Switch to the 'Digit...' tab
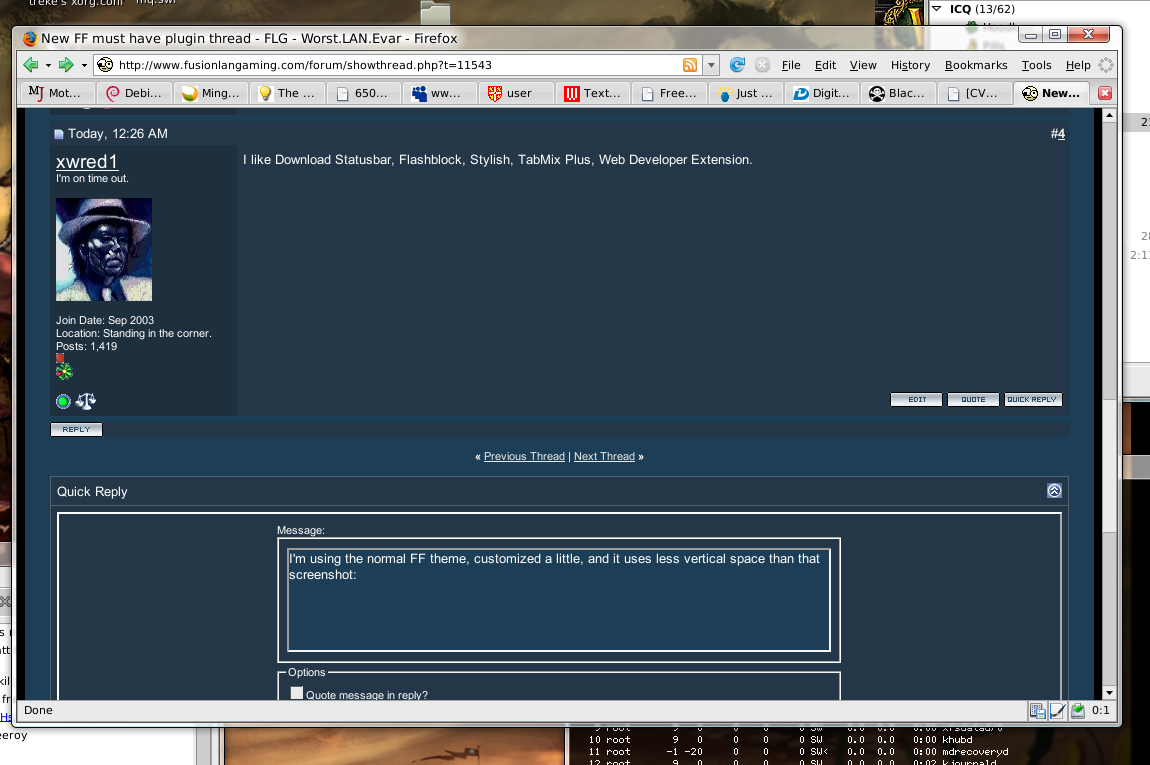 821,93
